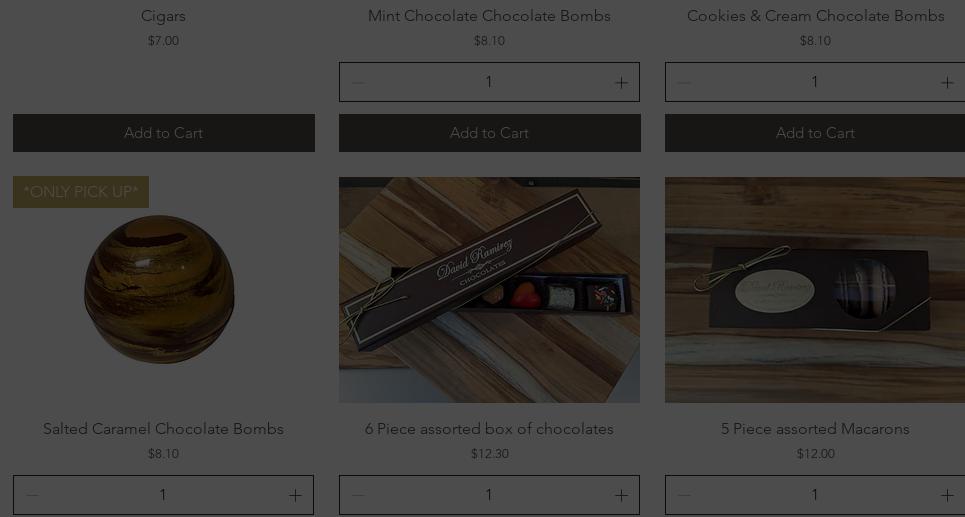Screen dimensions: 965x517
Task: Open the Salted Caramel Chocolate Bombs title
Action: coord(163,429)
